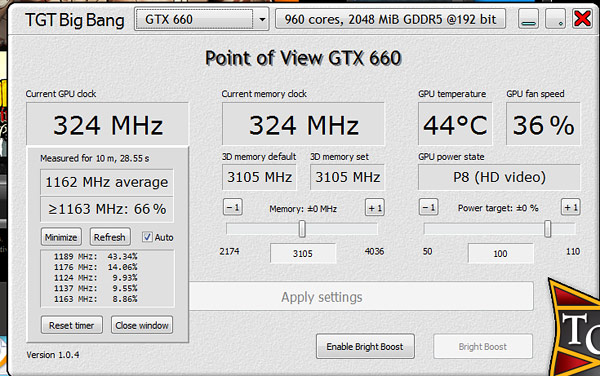Increase power target with +1 button
Image resolution: width=600 pixels, height=376 pixels.
(571, 207)
